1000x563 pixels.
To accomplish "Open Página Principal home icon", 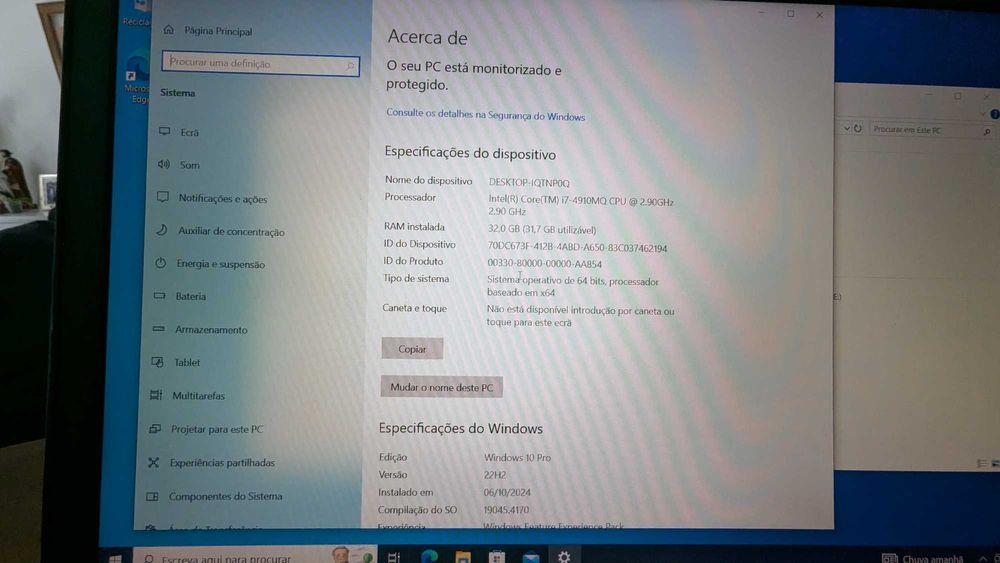I will coord(168,29).
